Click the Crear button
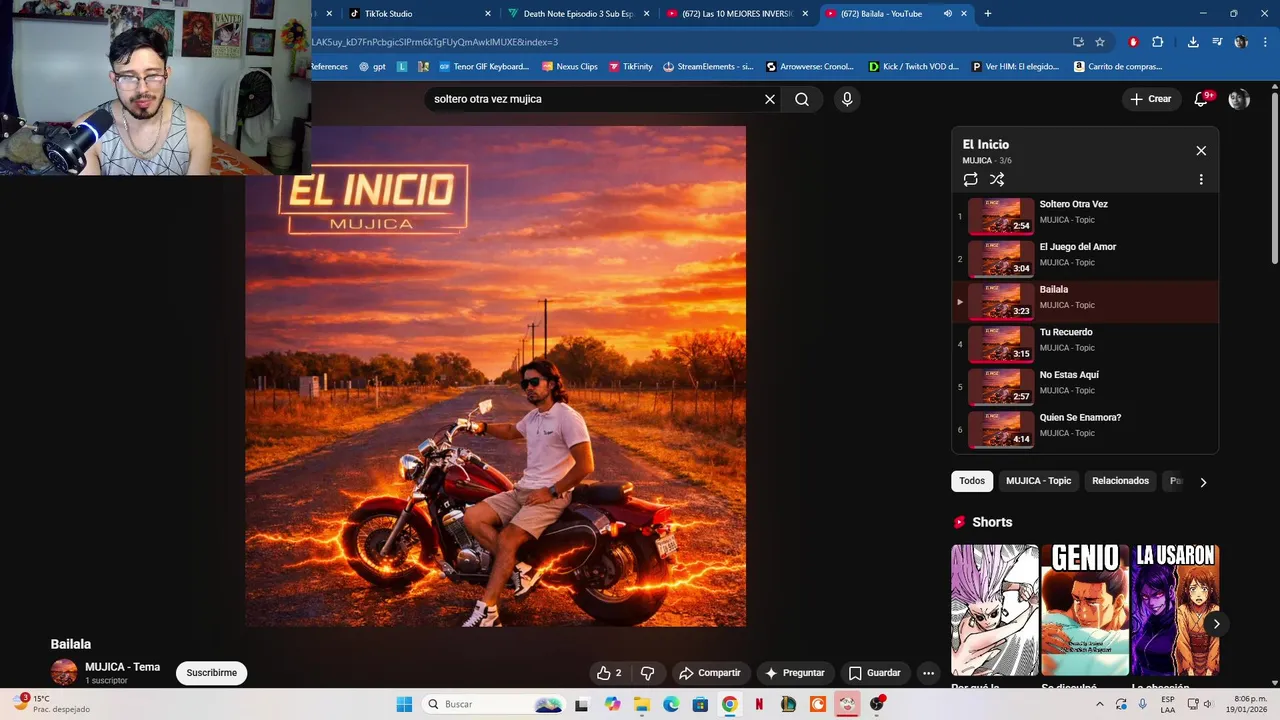The image size is (1280, 720). (x=1151, y=99)
